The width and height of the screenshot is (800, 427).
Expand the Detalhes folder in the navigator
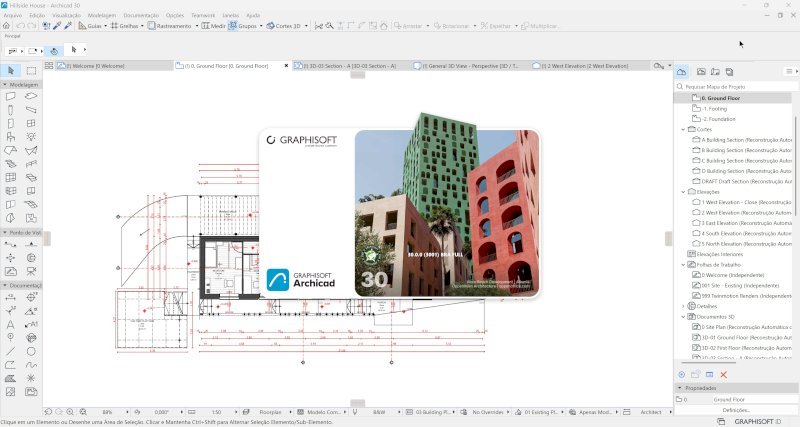[x=683, y=306]
